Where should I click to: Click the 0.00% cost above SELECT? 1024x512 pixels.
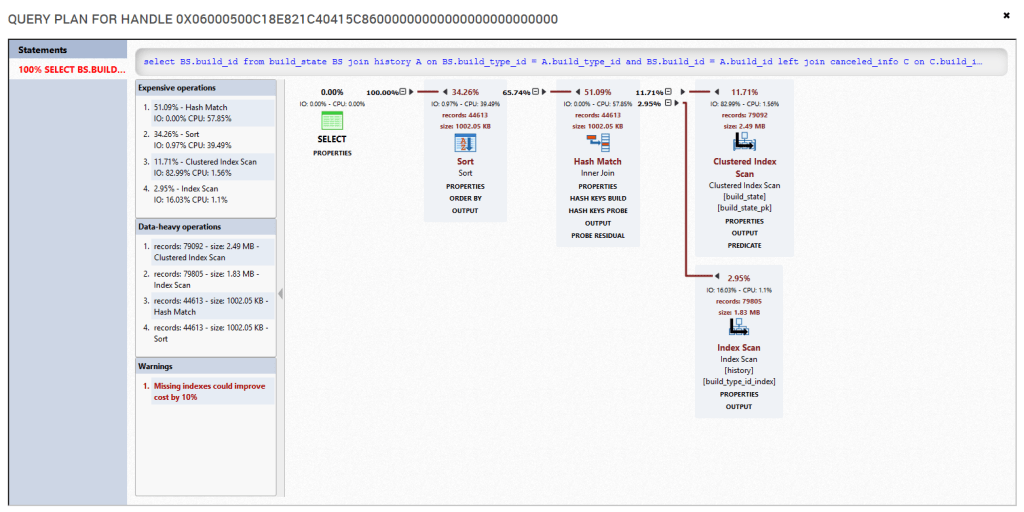click(332, 92)
